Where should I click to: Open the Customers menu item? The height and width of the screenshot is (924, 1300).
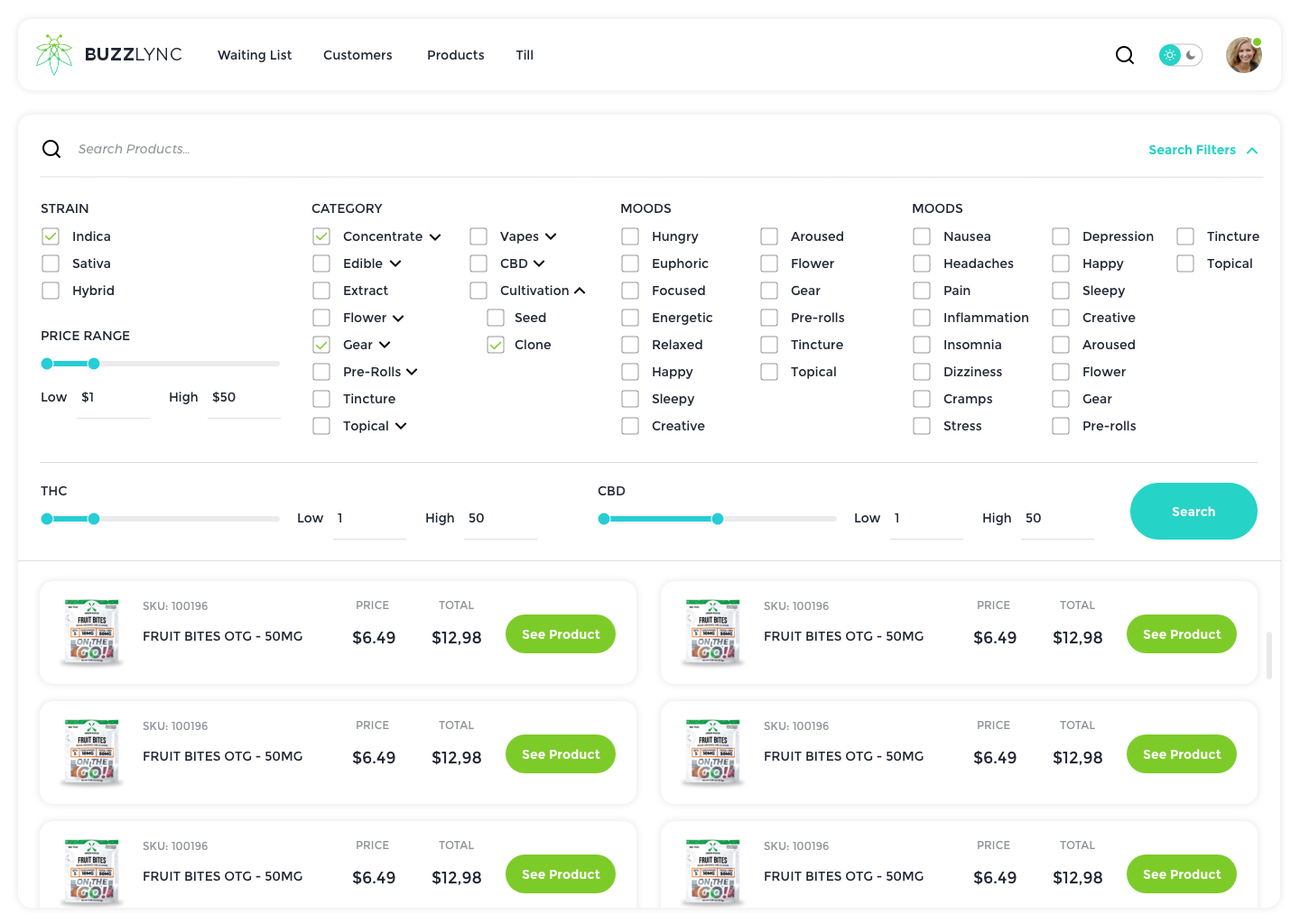357,55
